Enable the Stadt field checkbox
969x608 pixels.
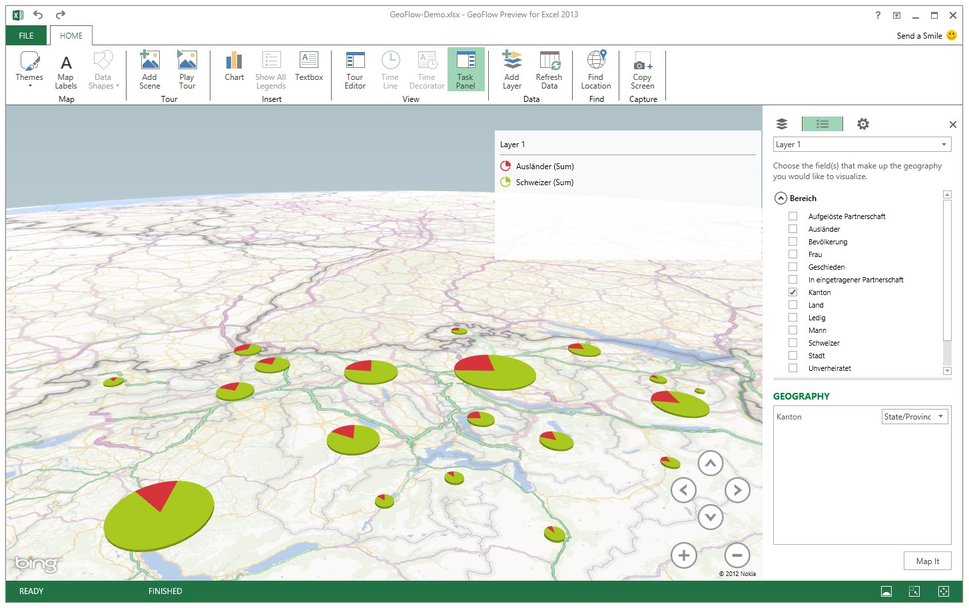pyautogui.click(x=793, y=356)
